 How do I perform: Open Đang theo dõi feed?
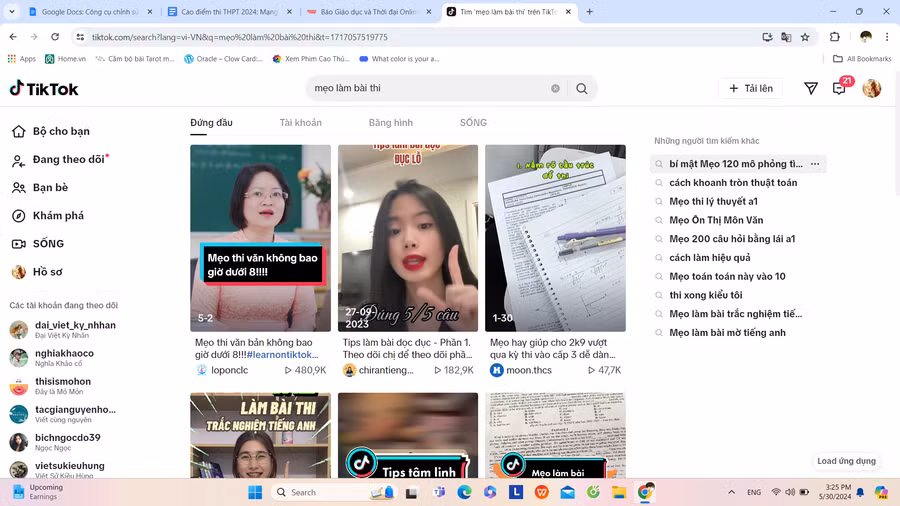pyautogui.click(x=60, y=159)
